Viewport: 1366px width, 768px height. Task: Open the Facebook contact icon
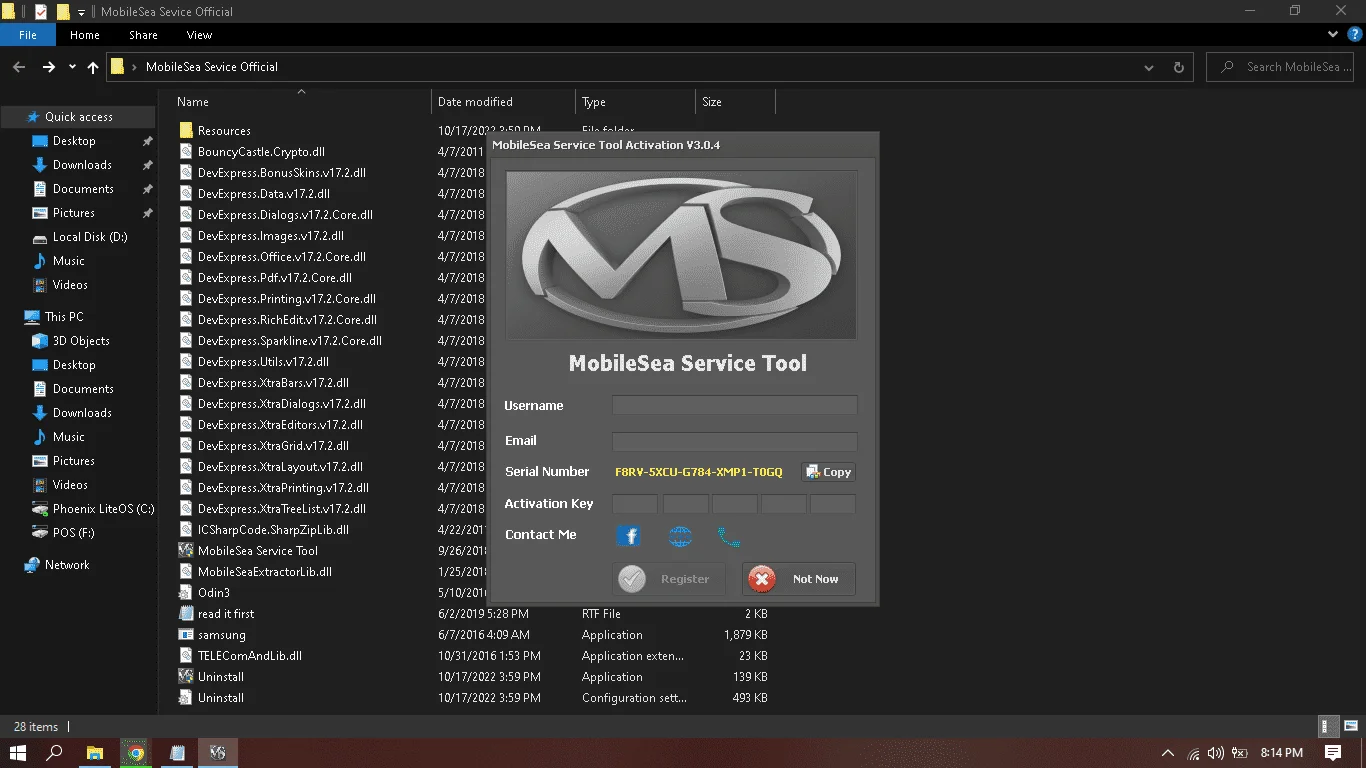[x=628, y=536]
